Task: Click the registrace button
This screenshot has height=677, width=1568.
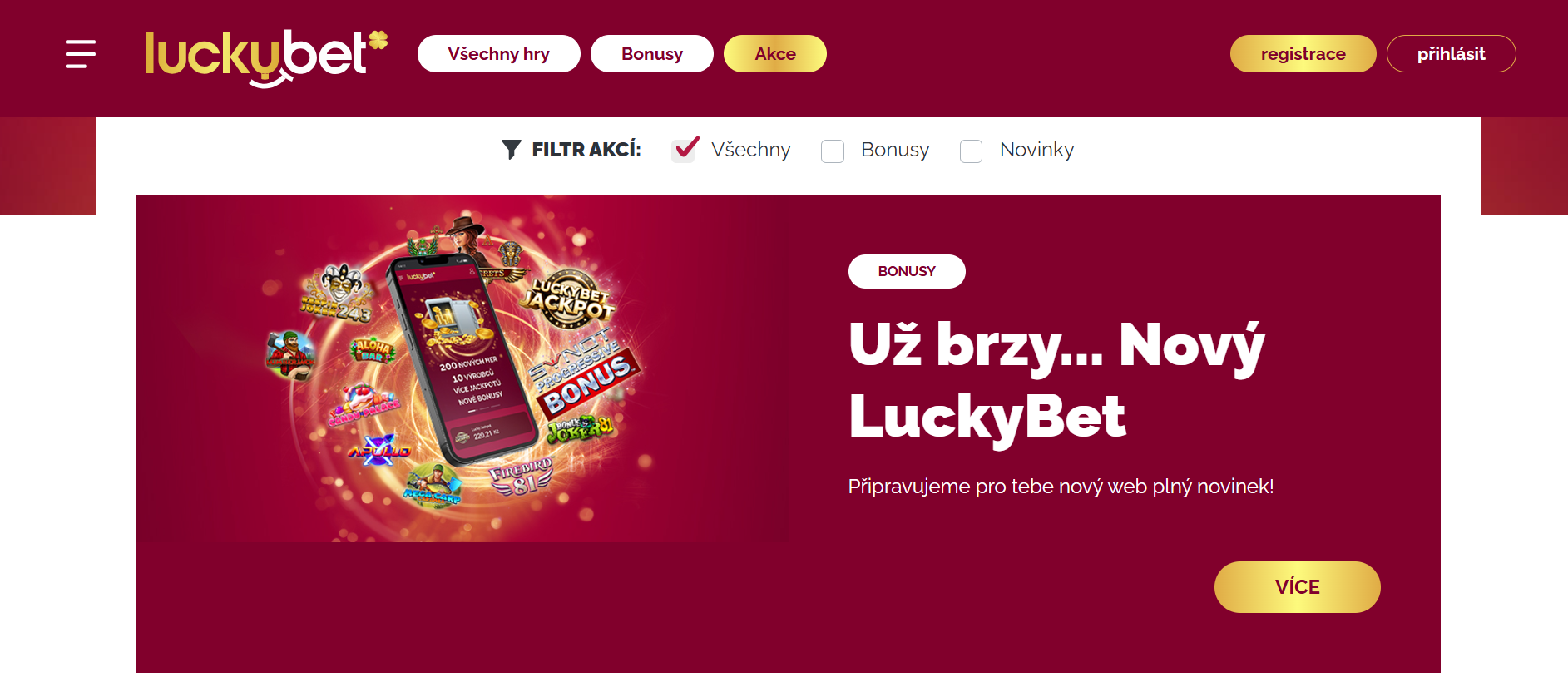Action: click(1303, 54)
